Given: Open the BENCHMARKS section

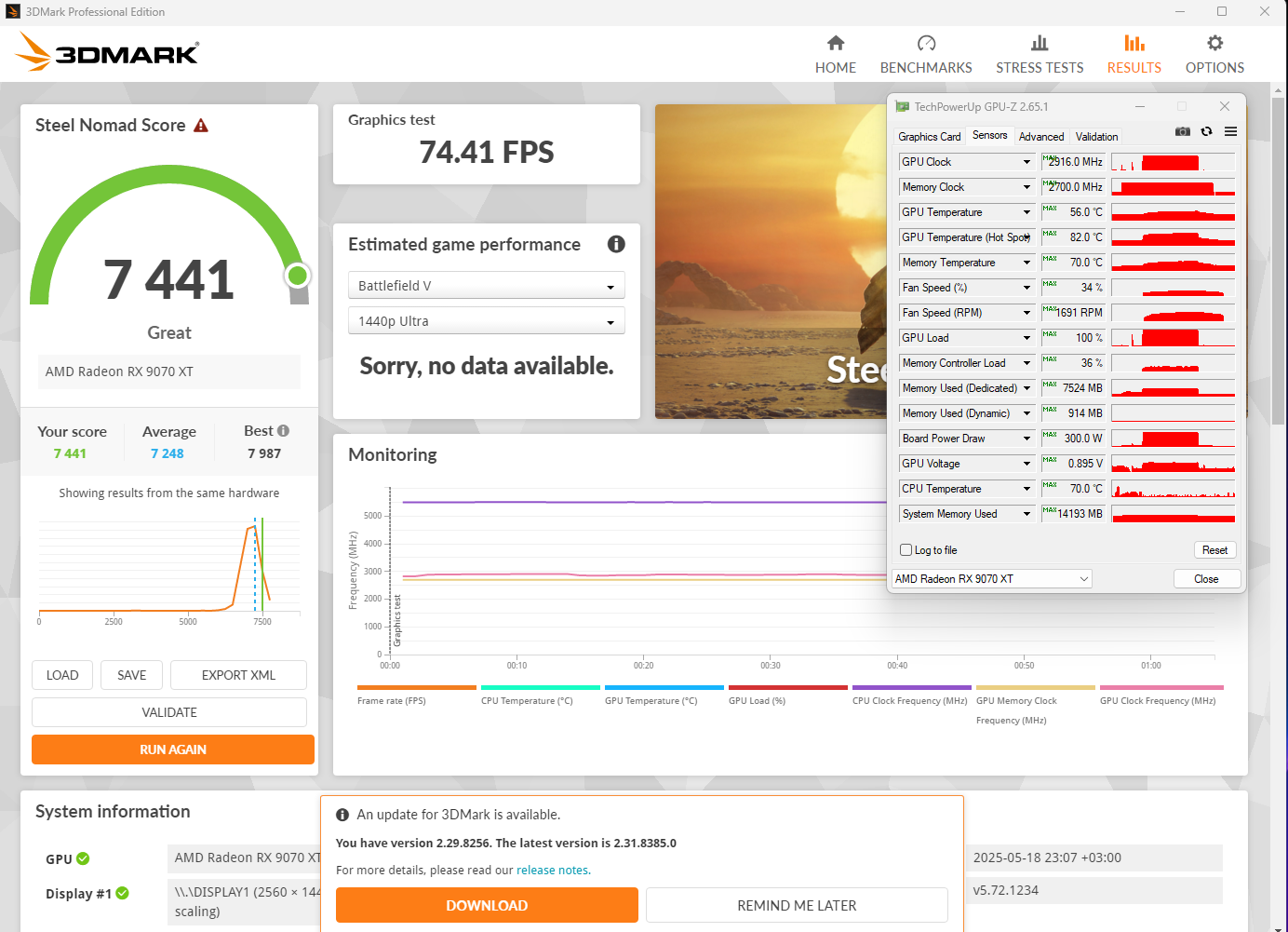Looking at the screenshot, I should click(926, 55).
